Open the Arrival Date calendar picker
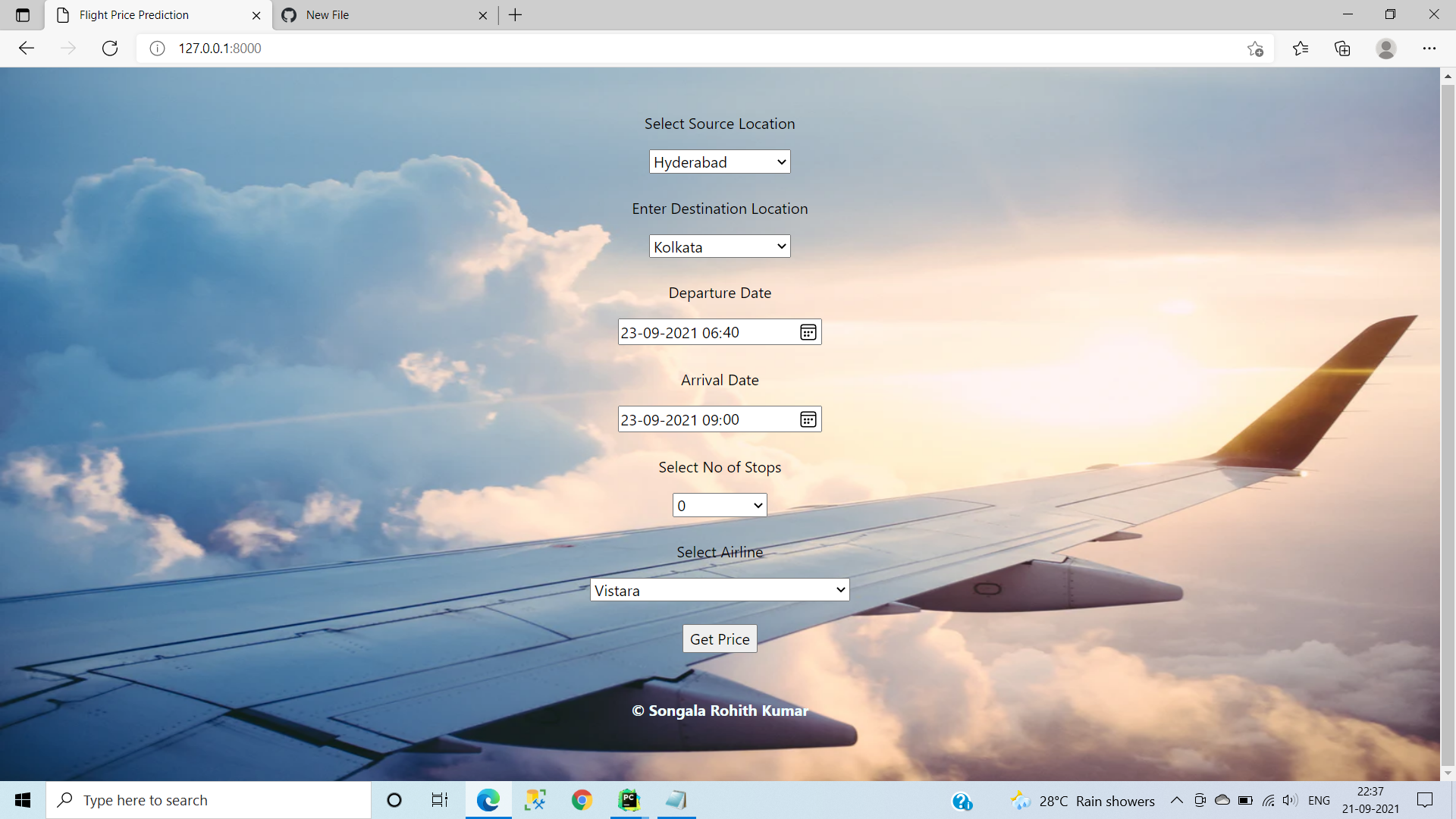1456x819 pixels. pyautogui.click(x=807, y=419)
